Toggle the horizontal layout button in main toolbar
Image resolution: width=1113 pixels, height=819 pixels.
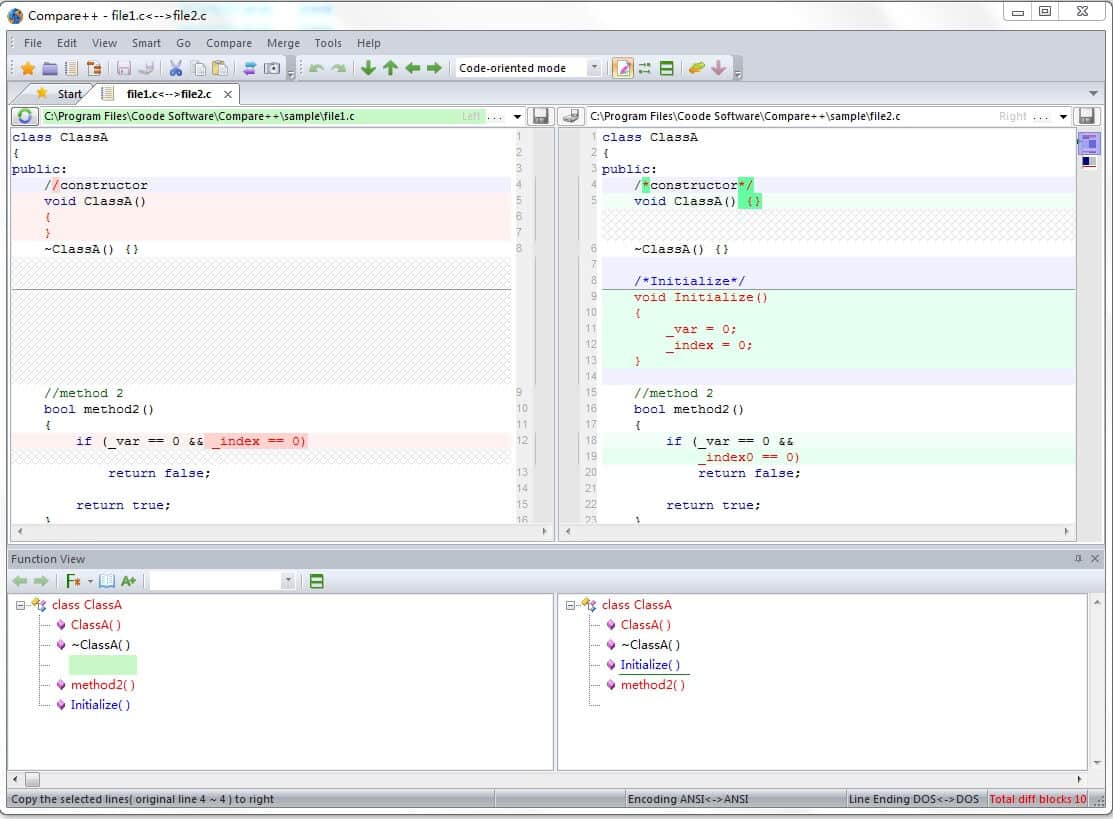667,68
